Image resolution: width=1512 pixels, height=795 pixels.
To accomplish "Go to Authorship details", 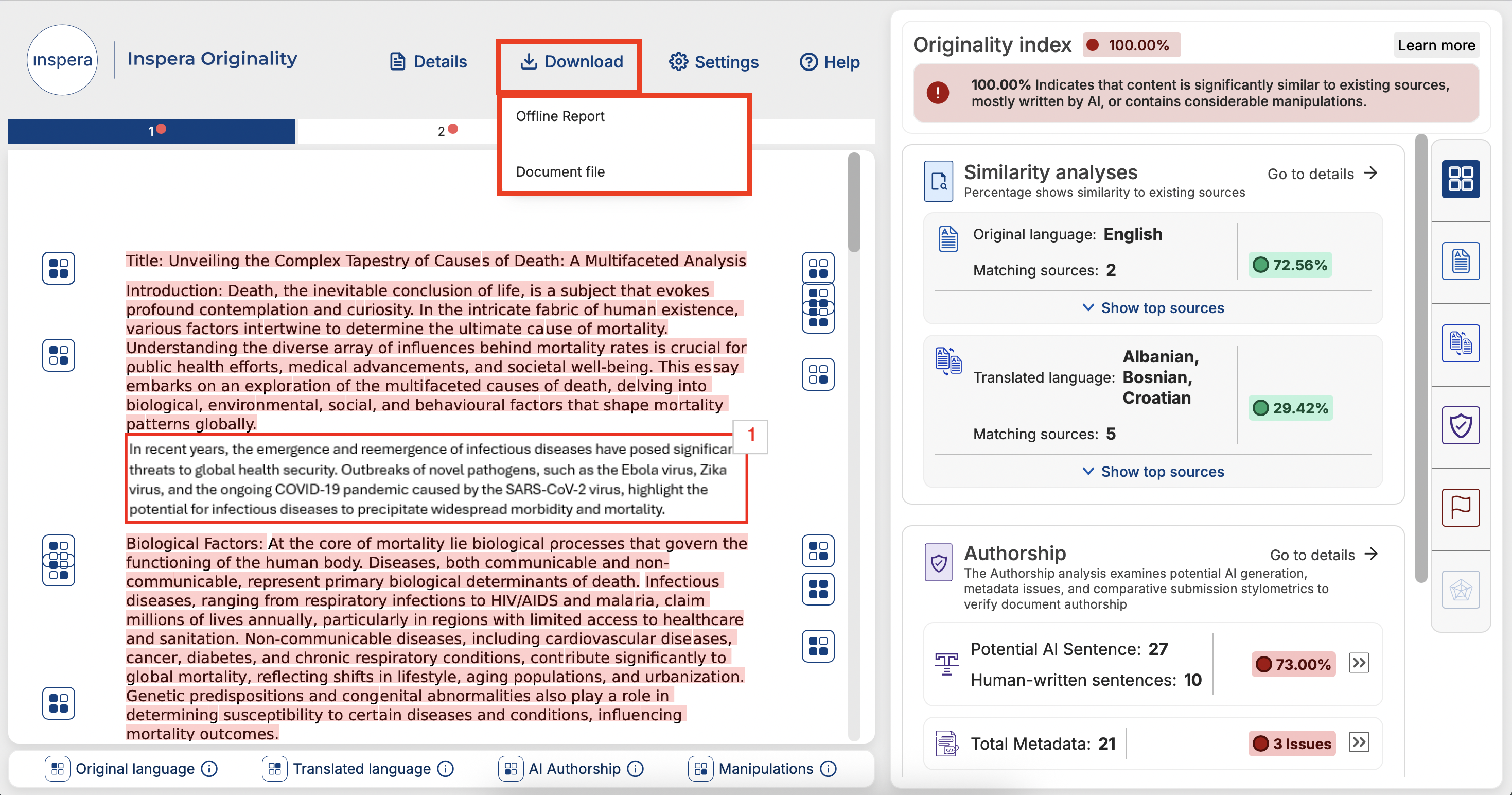I will [1323, 555].
